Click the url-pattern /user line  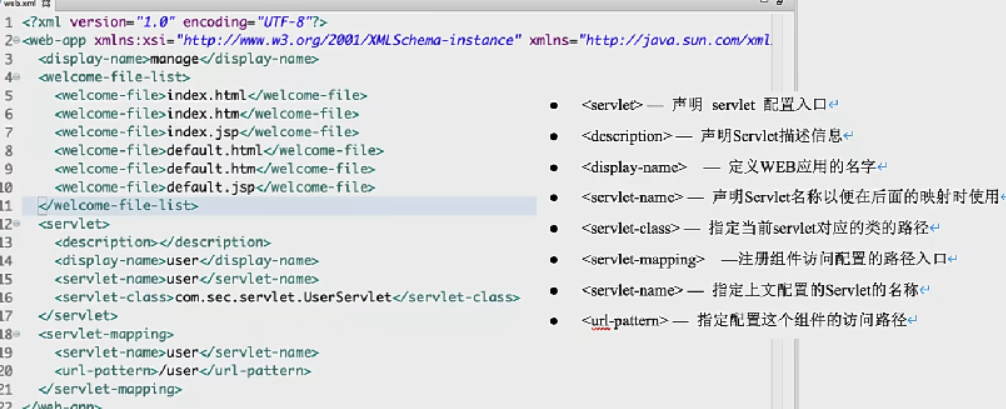(183, 371)
